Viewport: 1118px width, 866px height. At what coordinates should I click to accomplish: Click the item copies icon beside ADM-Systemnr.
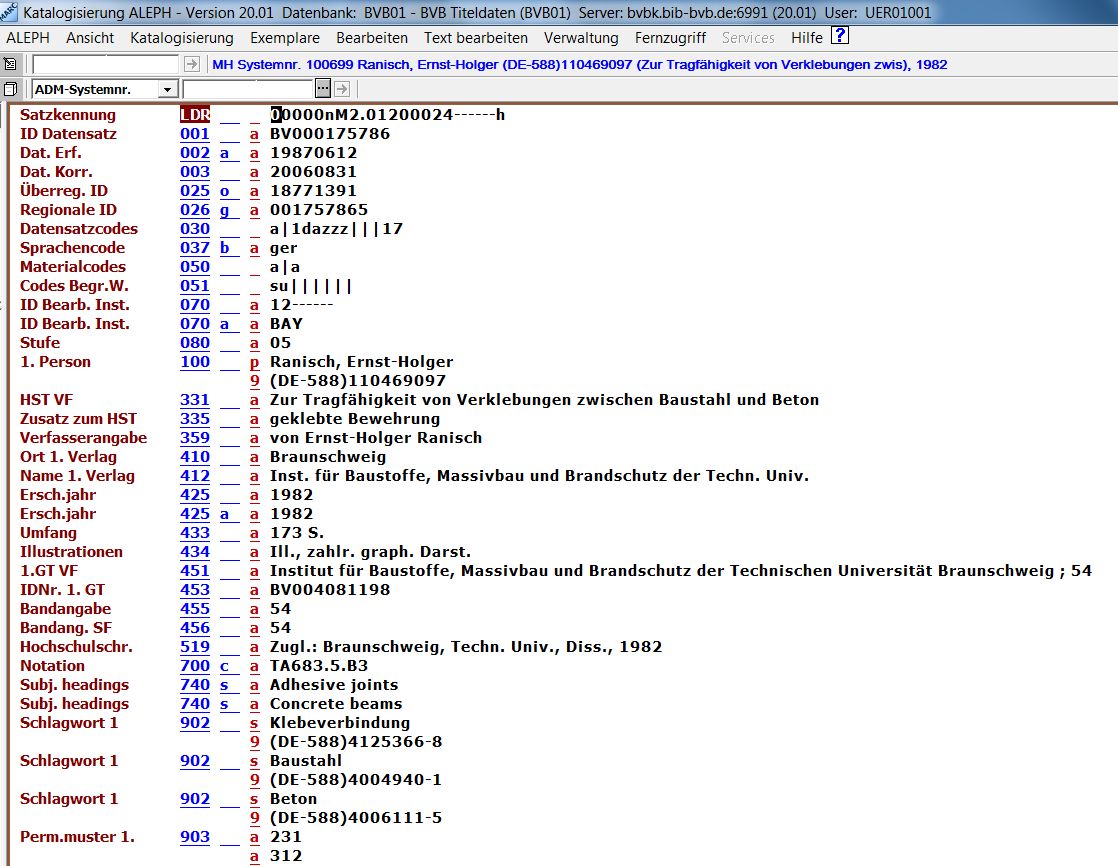[10, 89]
